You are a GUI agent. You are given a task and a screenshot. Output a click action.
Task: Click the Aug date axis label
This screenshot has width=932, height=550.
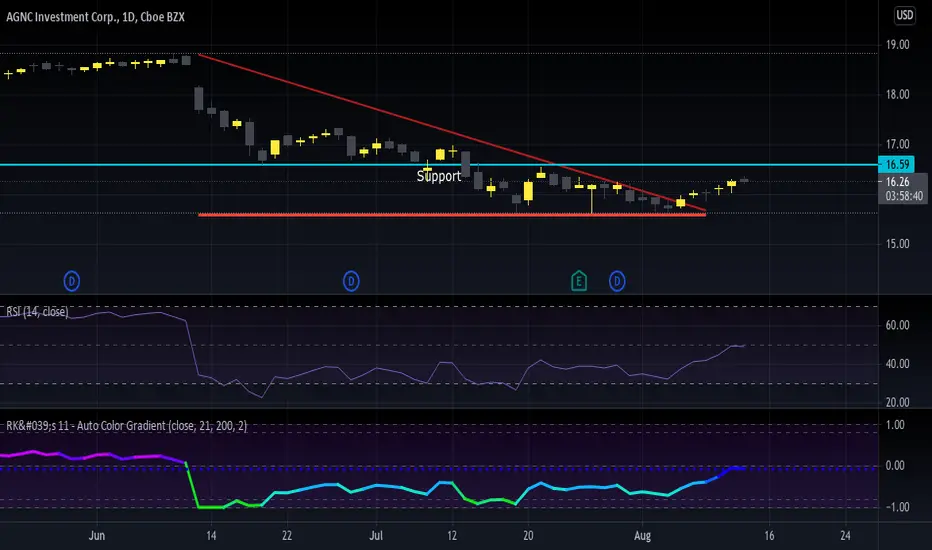[643, 536]
